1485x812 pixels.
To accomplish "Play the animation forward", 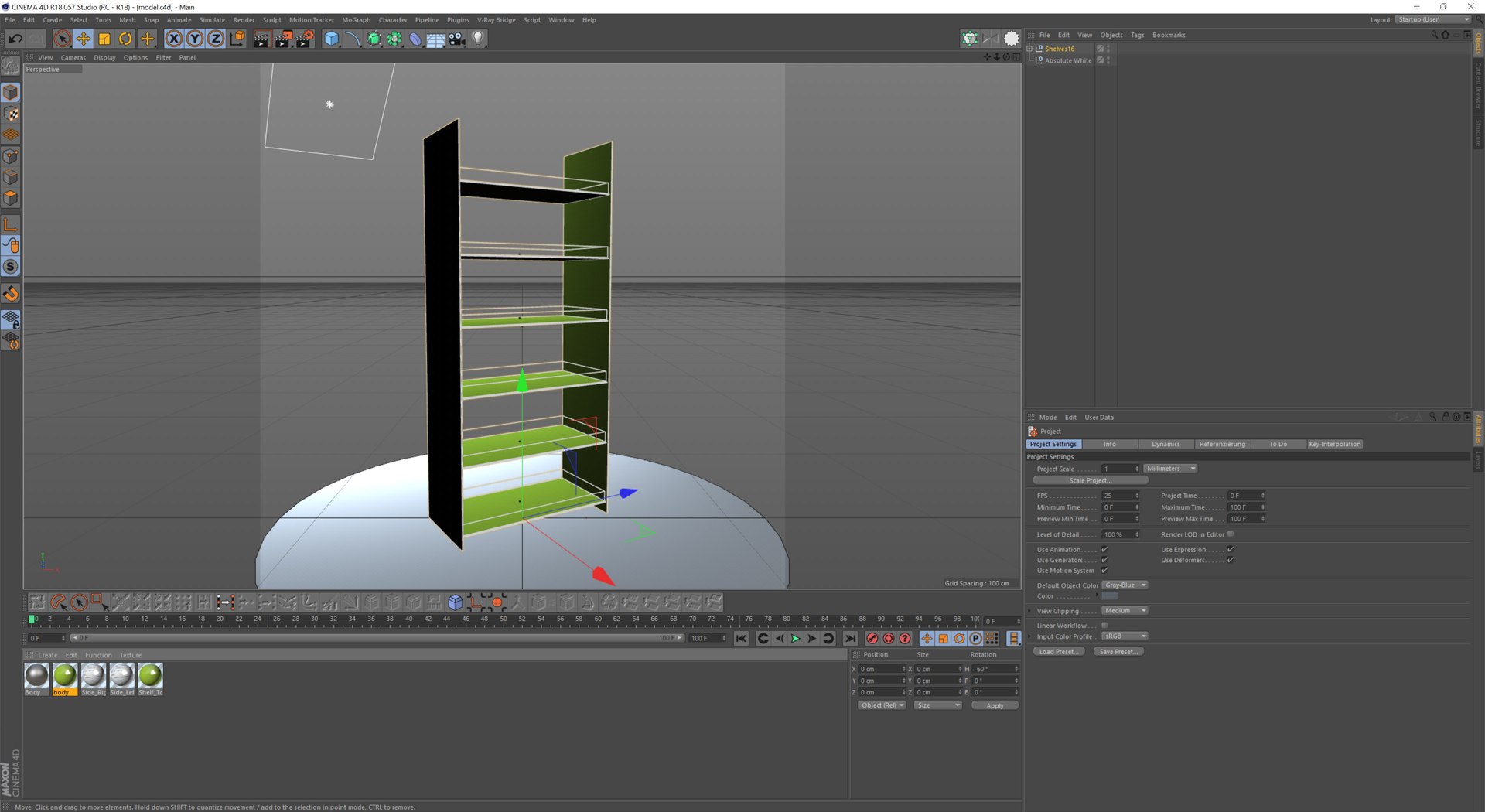I will [x=795, y=639].
